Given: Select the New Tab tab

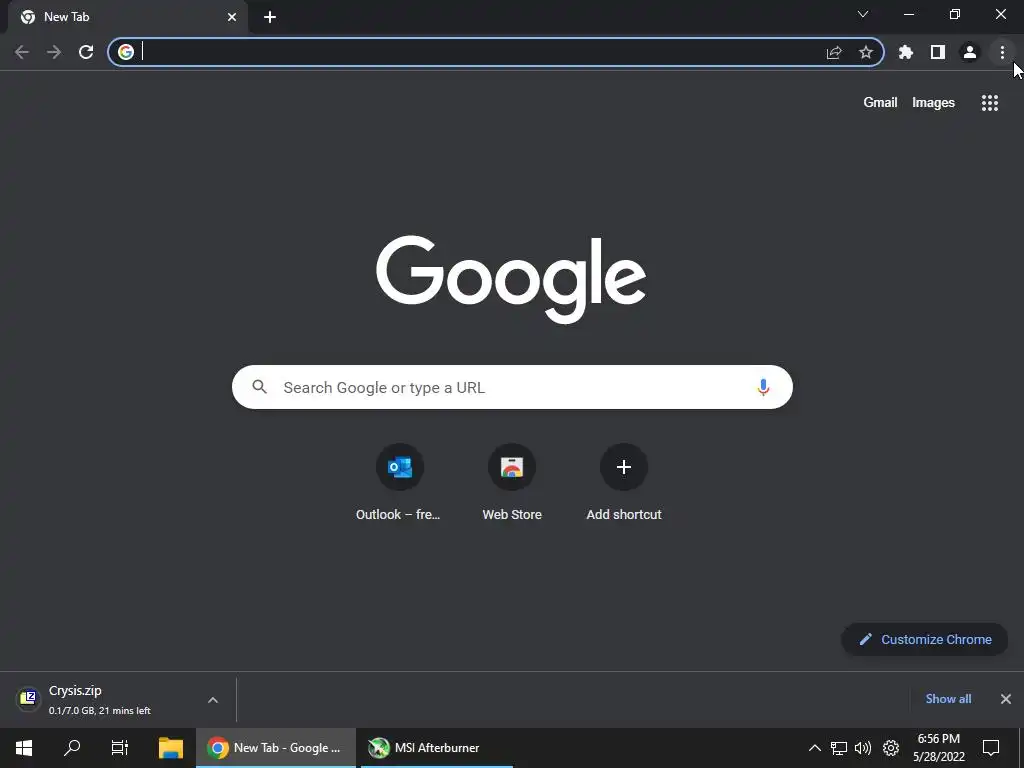Looking at the screenshot, I should click(x=127, y=18).
